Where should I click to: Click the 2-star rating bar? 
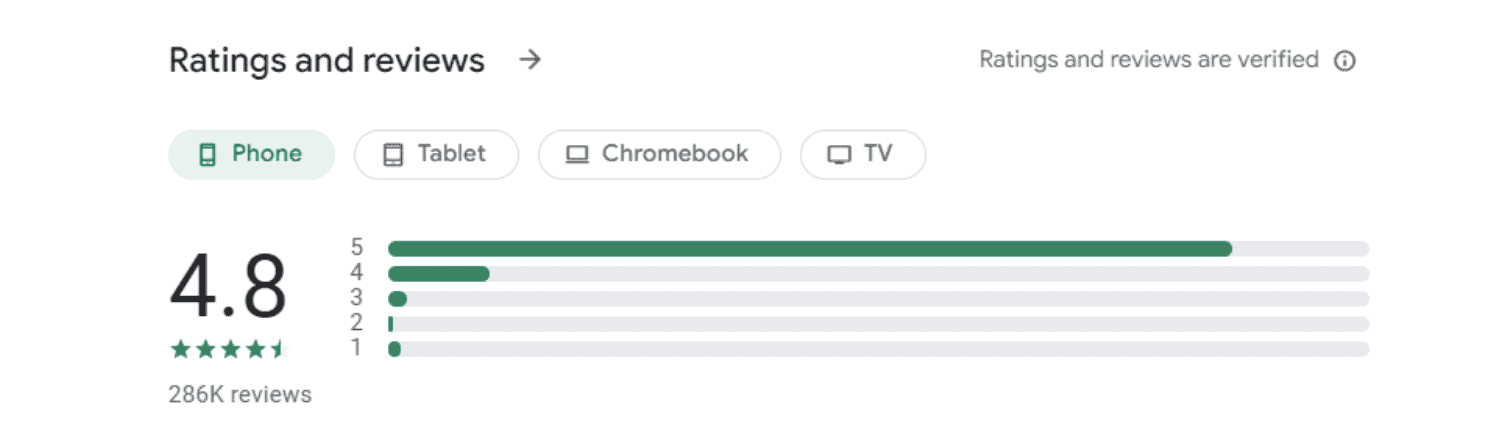coord(879,324)
